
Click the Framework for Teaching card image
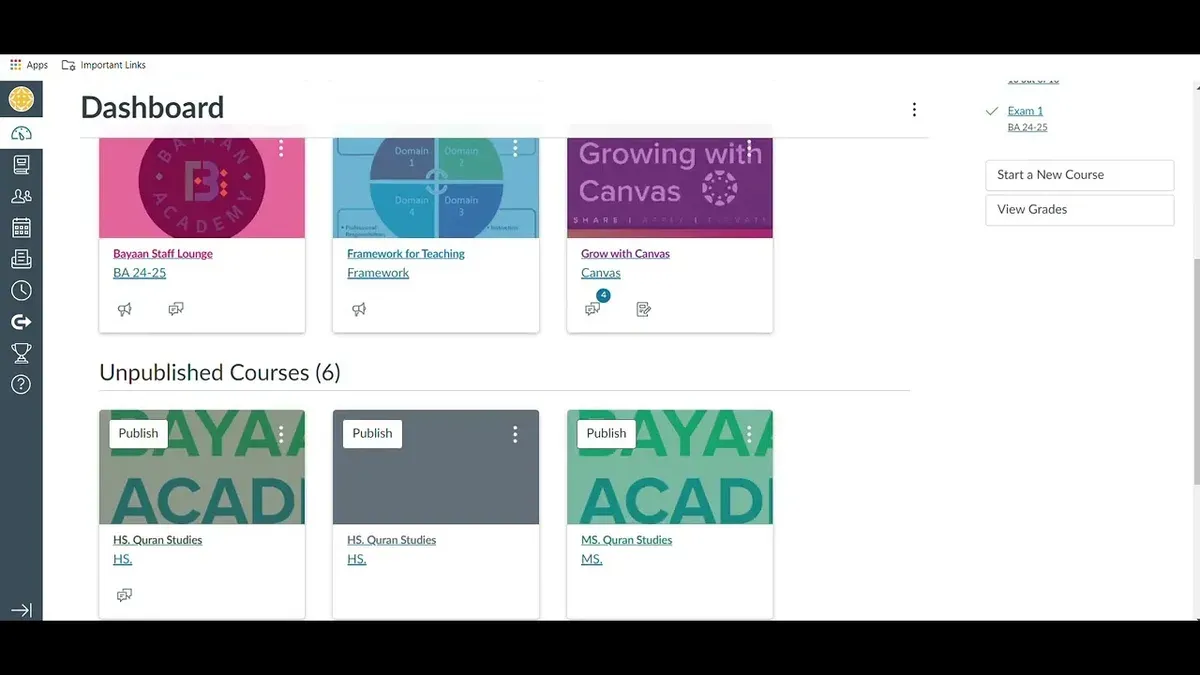(x=436, y=188)
